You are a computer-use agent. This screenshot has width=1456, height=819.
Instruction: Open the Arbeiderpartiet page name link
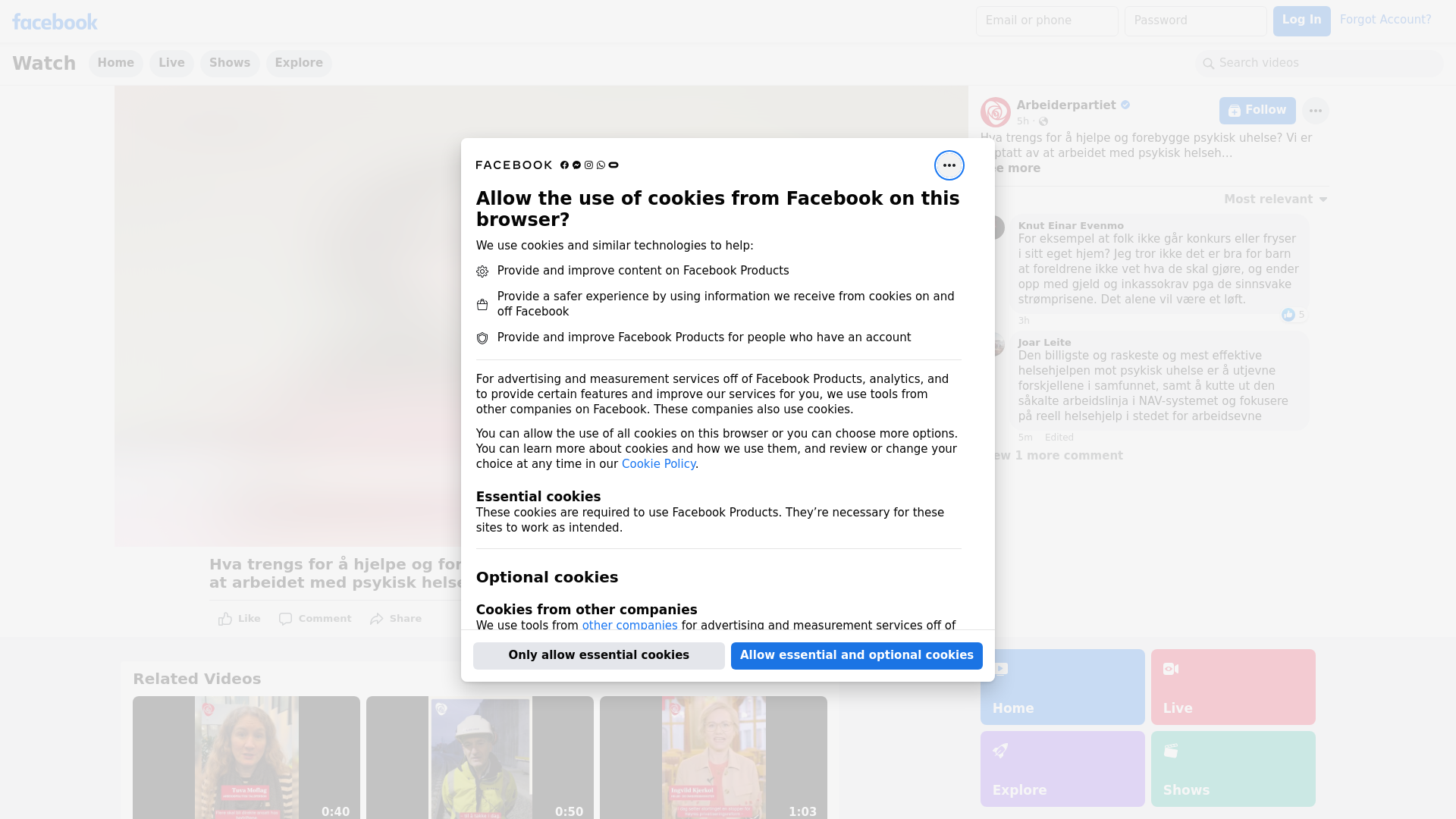(1065, 105)
